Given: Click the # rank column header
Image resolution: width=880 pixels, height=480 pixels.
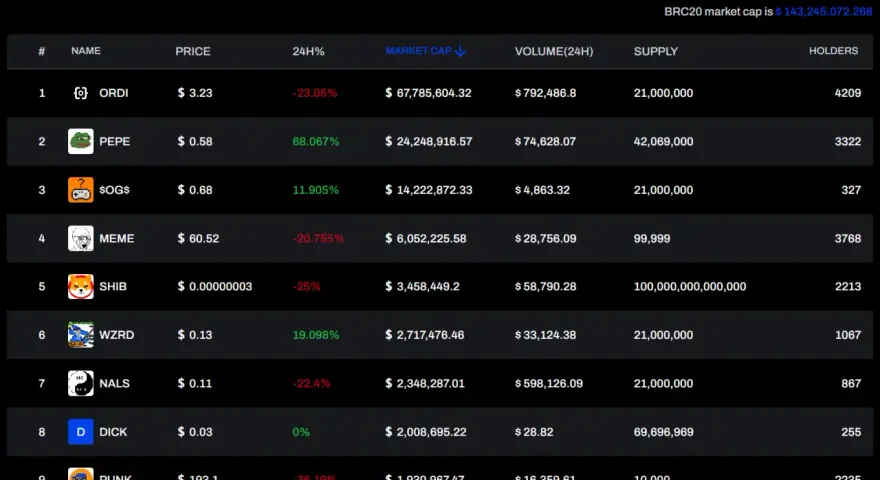Looking at the screenshot, I should click(42, 51).
